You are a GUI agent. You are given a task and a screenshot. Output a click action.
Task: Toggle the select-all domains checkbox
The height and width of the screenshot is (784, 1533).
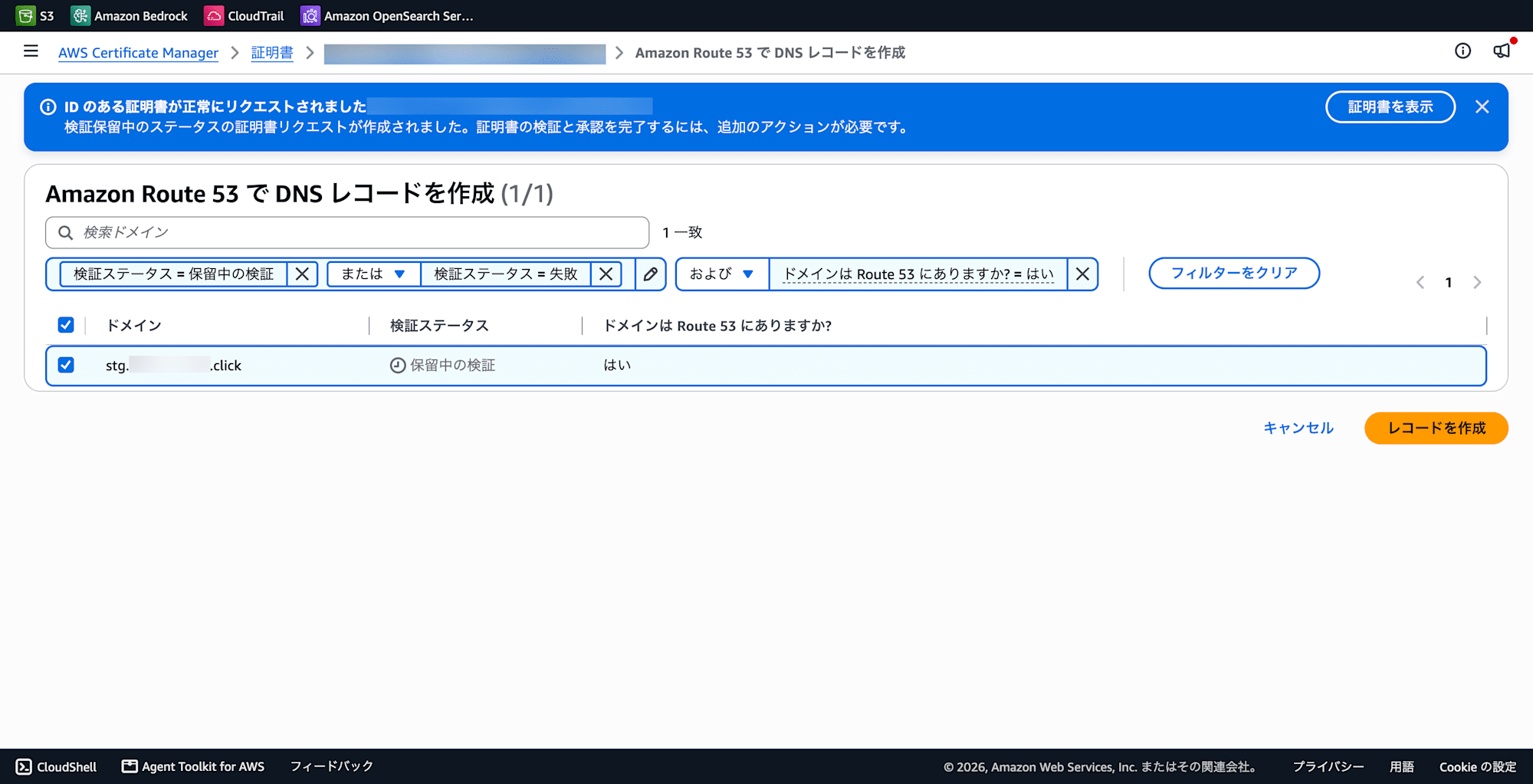pyautogui.click(x=66, y=325)
